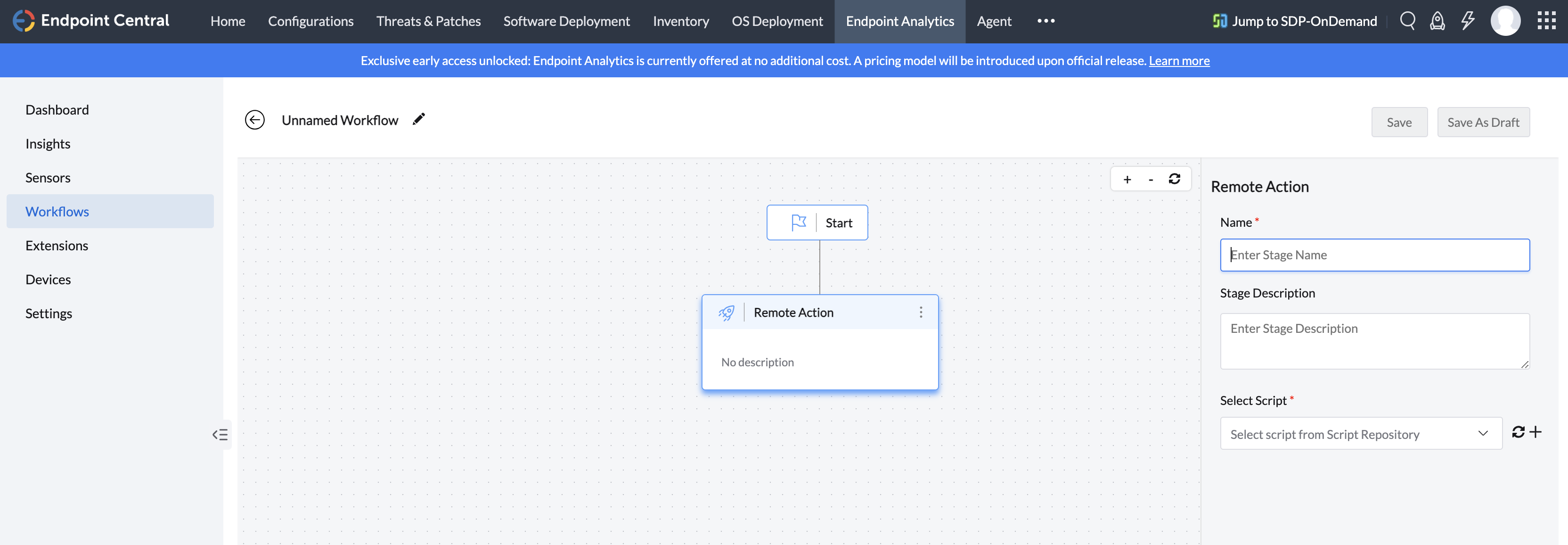The width and height of the screenshot is (1568, 545).
Task: Open the Threats & Patches tab
Action: [x=428, y=21]
